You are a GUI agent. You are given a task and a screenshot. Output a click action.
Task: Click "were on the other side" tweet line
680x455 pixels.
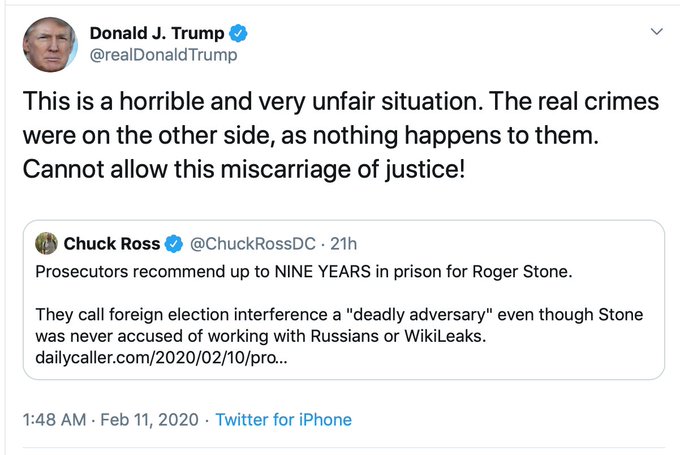coord(311,135)
